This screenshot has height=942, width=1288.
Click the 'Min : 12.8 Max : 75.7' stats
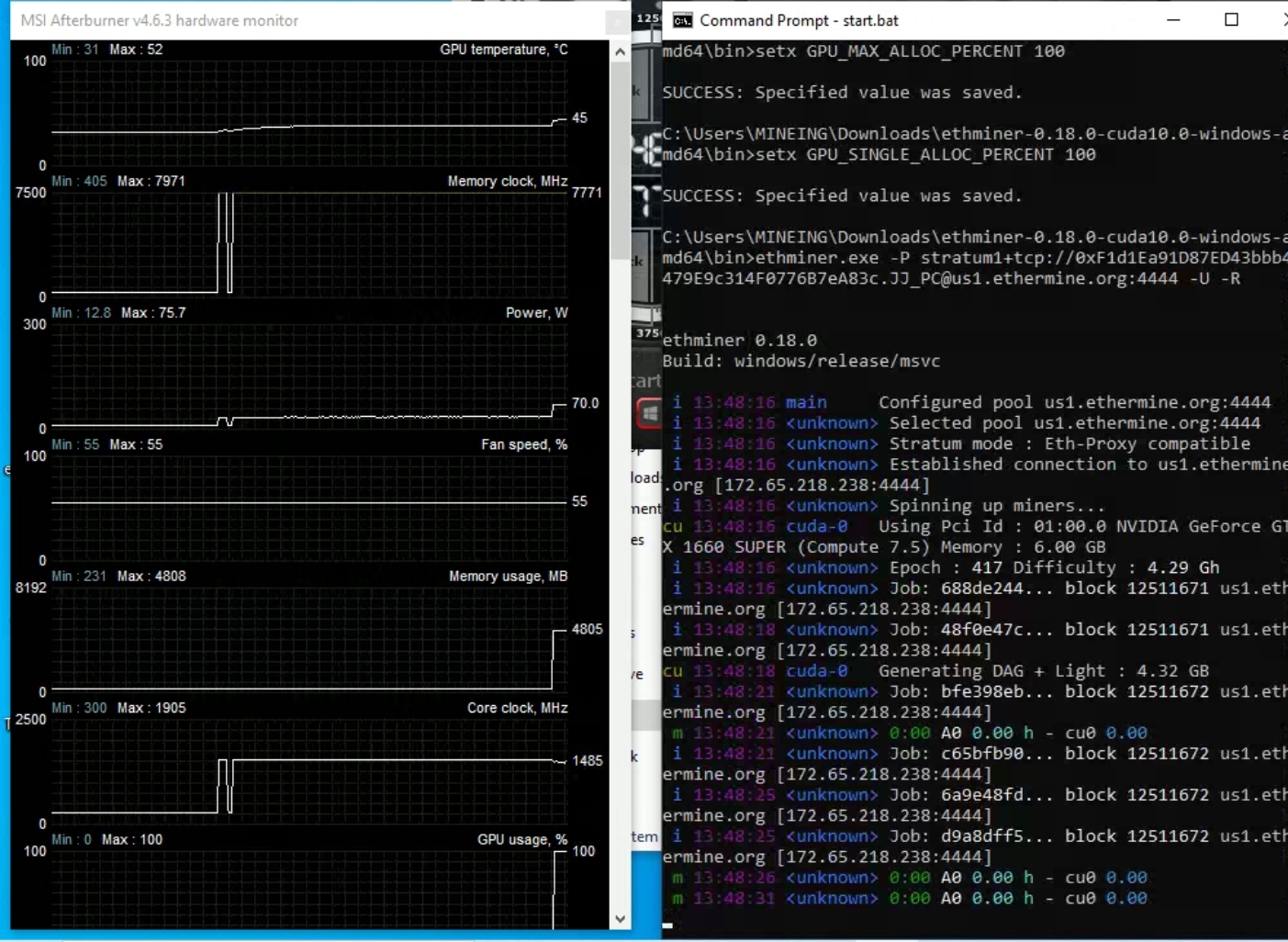(118, 313)
